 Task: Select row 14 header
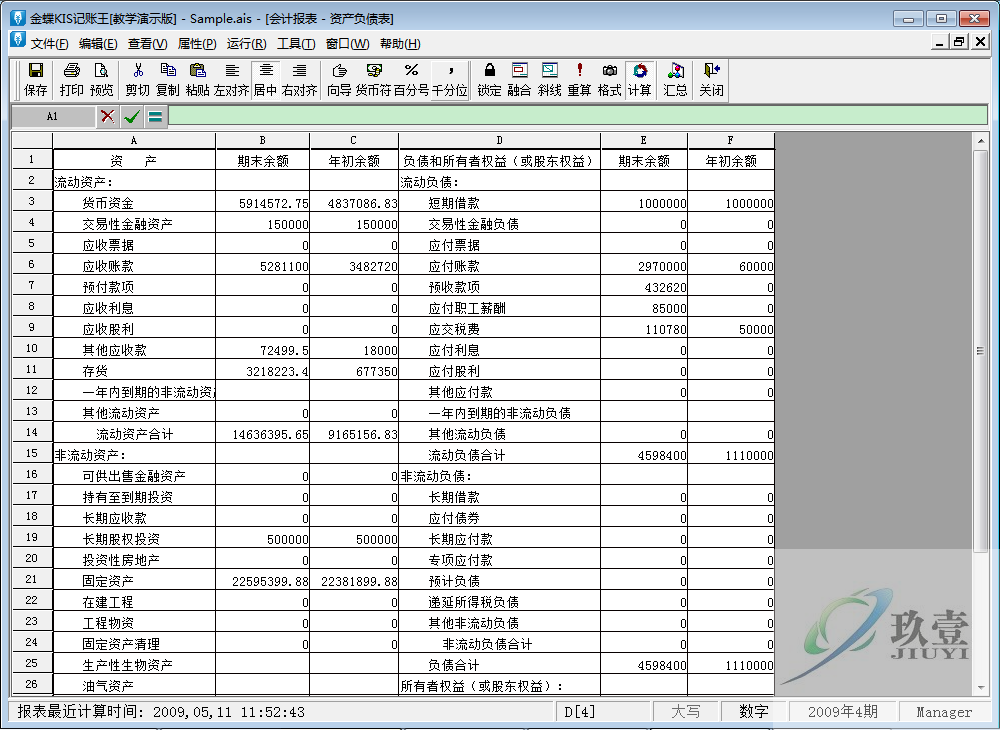pos(32,433)
